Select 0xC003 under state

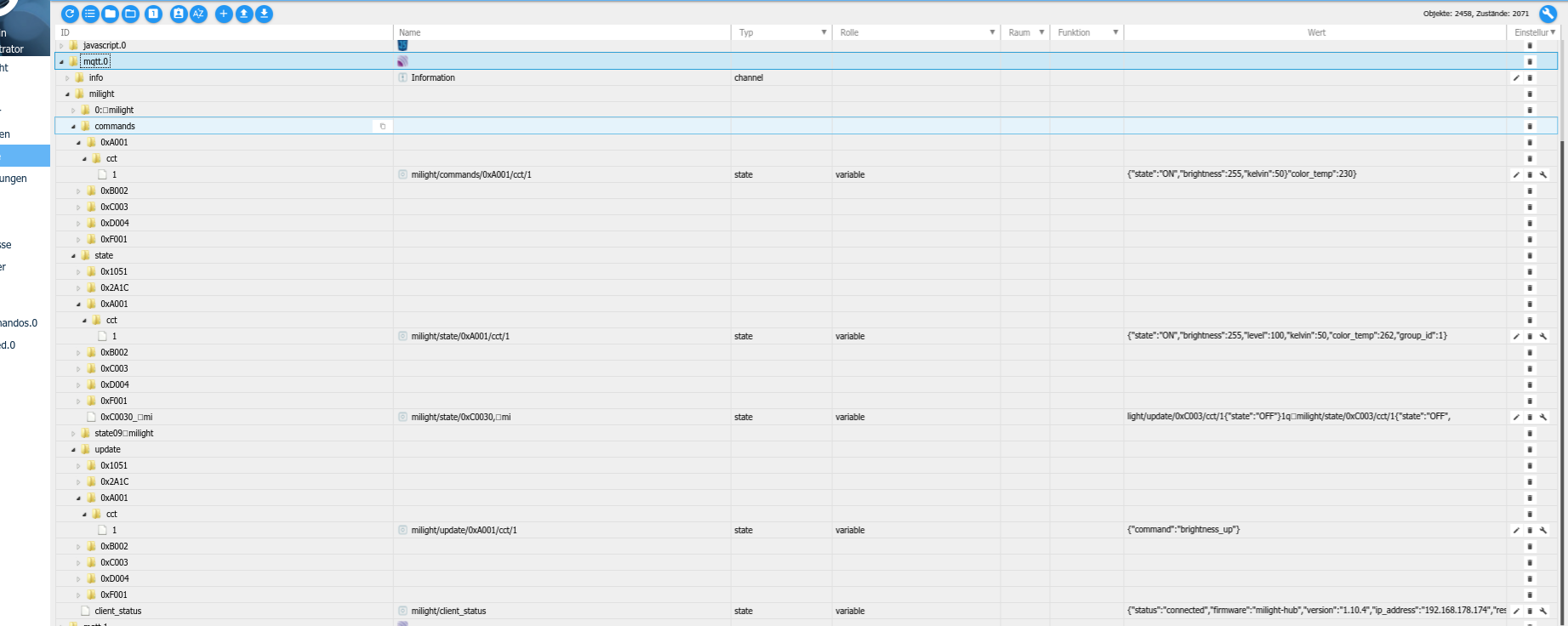coord(114,369)
